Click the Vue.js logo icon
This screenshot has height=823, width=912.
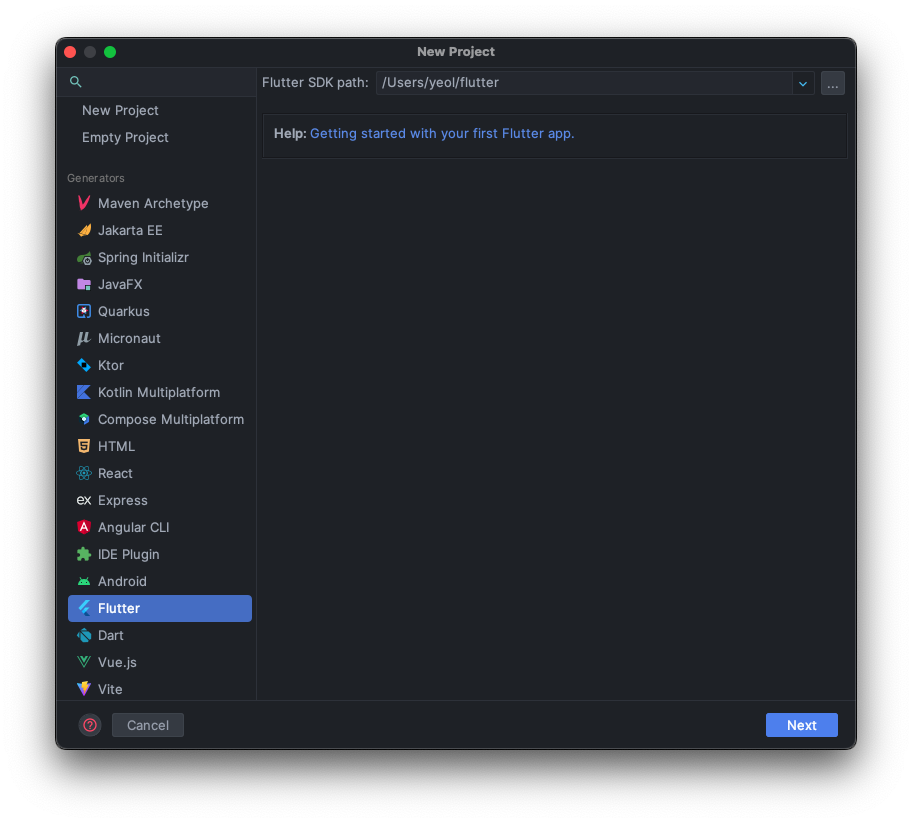point(84,662)
